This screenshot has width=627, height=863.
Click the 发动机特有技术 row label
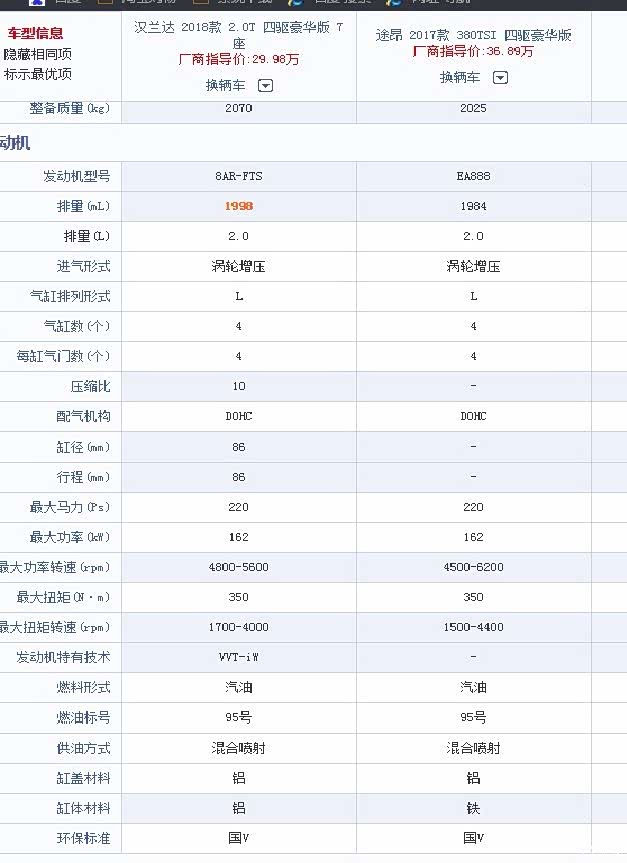(63, 657)
